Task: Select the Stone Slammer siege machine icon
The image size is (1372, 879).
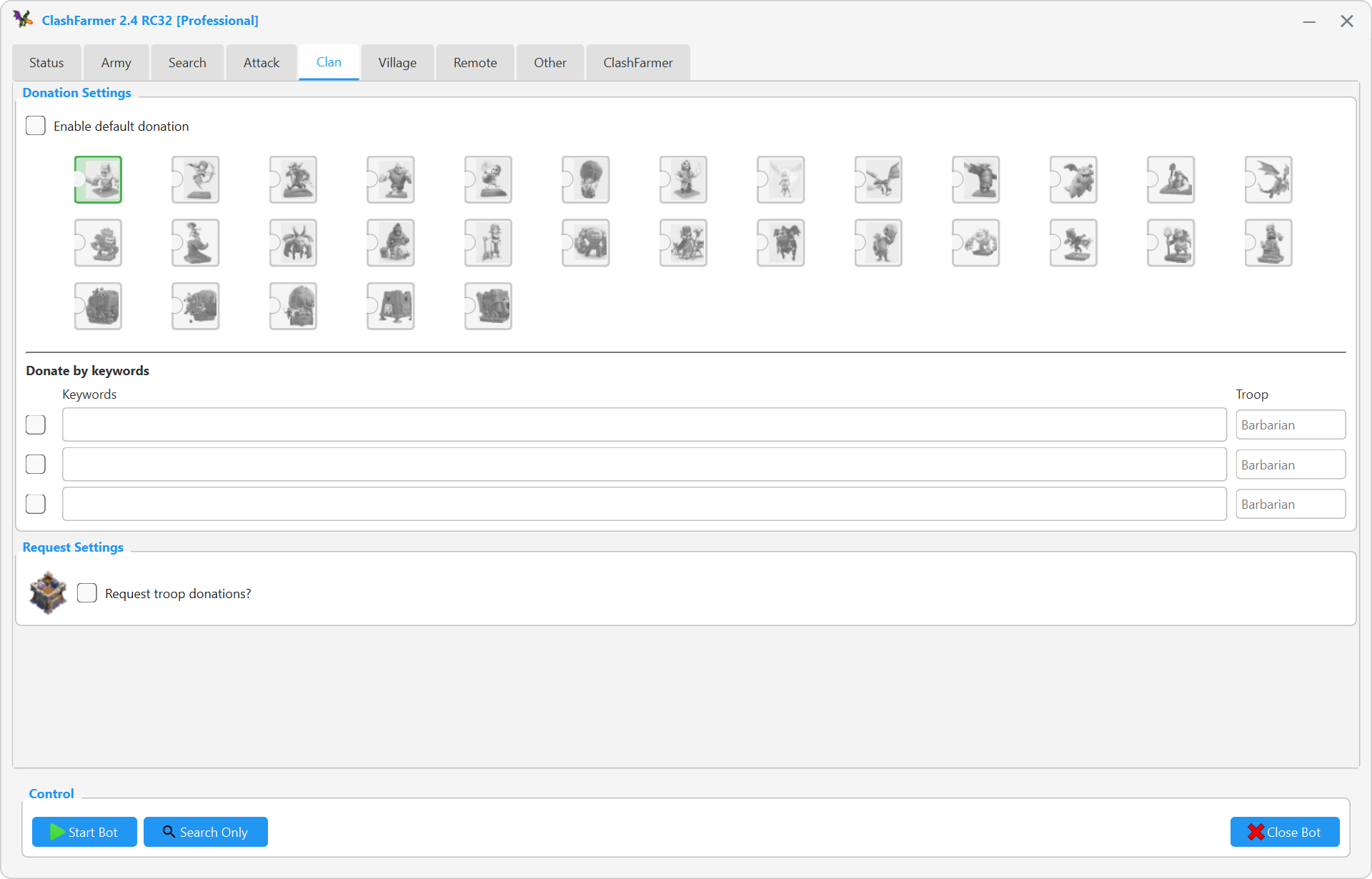Action: tap(293, 306)
